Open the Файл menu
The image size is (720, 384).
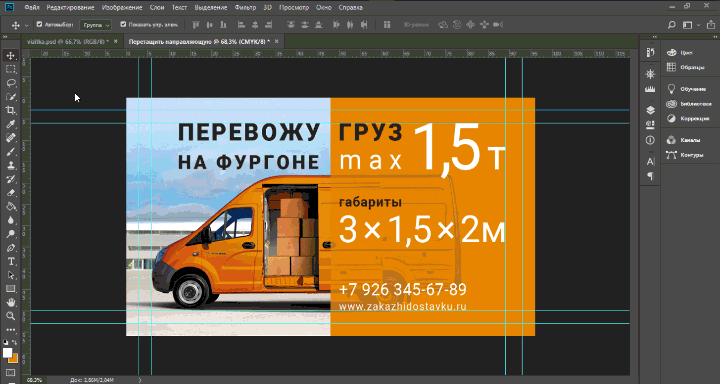click(31, 7)
